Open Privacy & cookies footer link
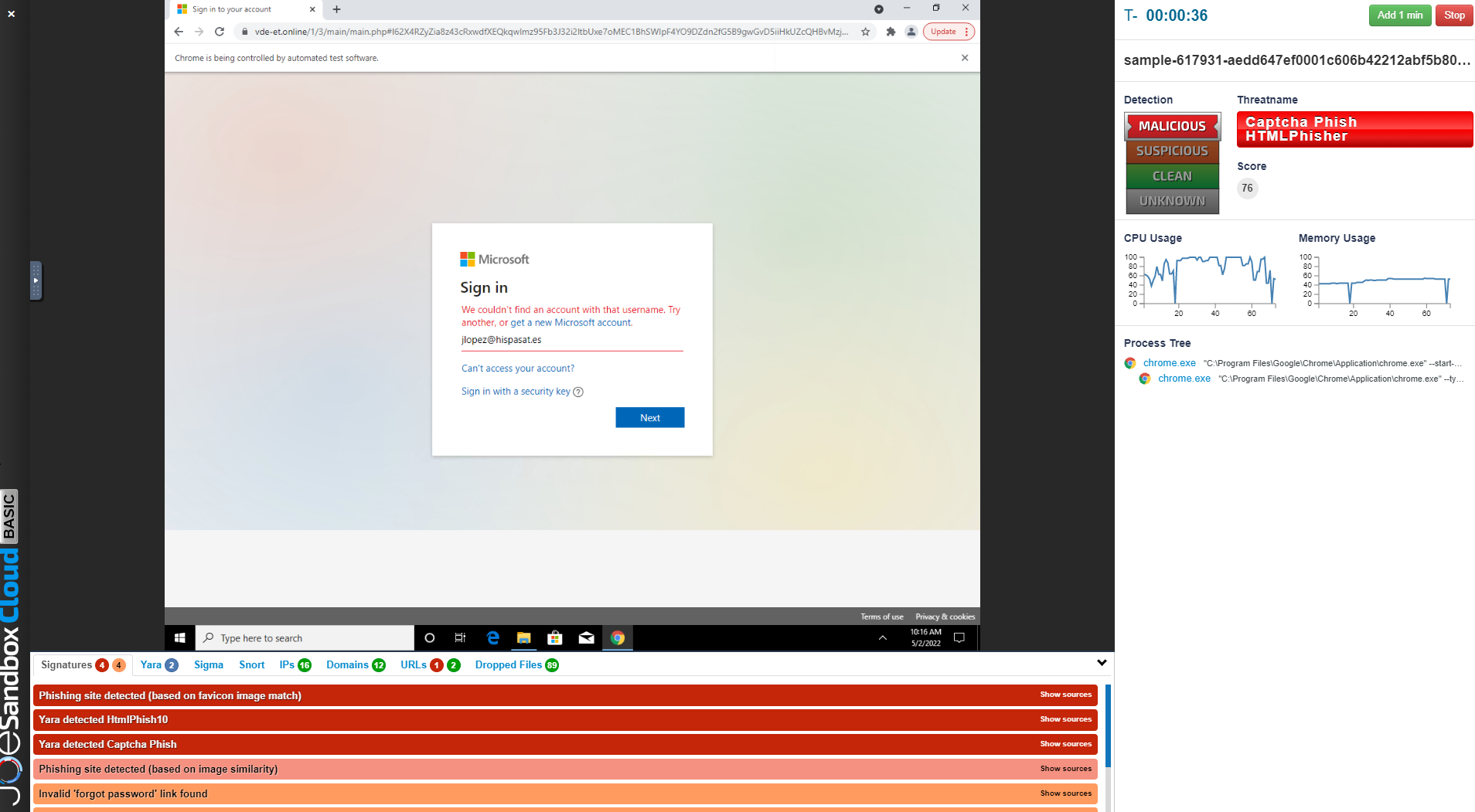Image resolution: width=1475 pixels, height=812 pixels. tap(945, 617)
